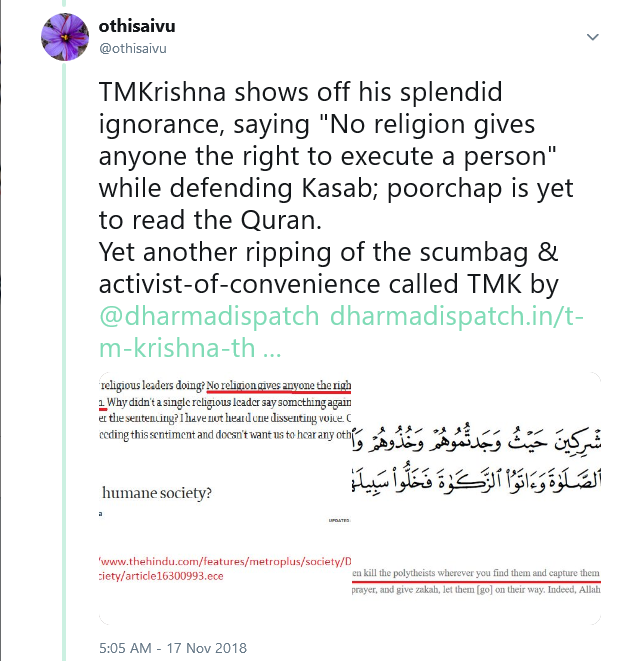Select the tweet text about TMKrishna
Screen dimensions: 640x661
pos(336,188)
